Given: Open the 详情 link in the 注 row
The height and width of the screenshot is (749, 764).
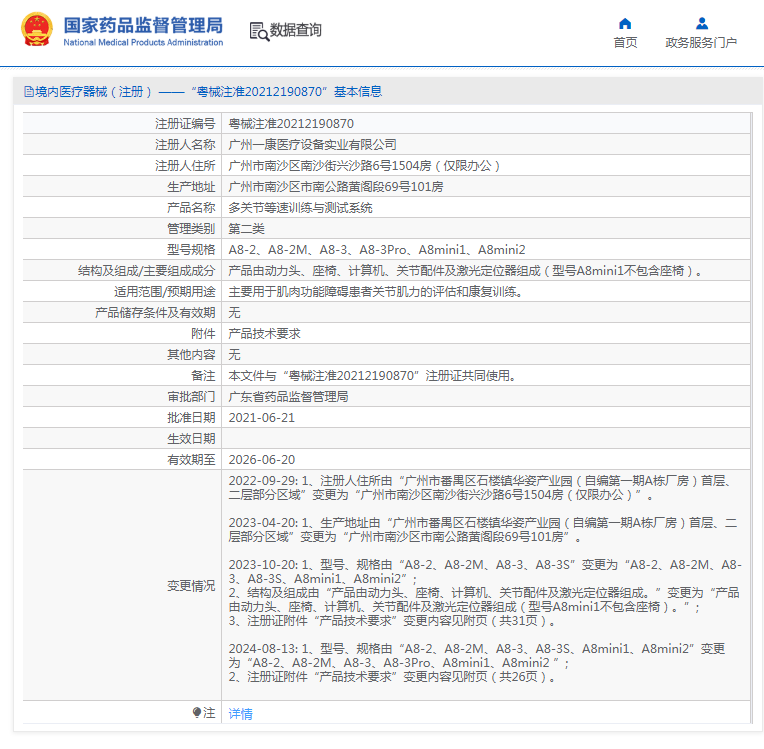Looking at the screenshot, I should [x=241, y=713].
